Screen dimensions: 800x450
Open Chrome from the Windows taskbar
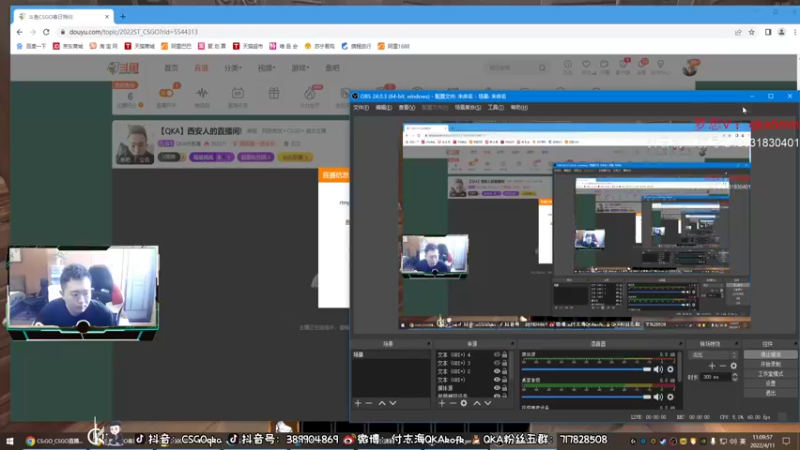click(x=54, y=441)
